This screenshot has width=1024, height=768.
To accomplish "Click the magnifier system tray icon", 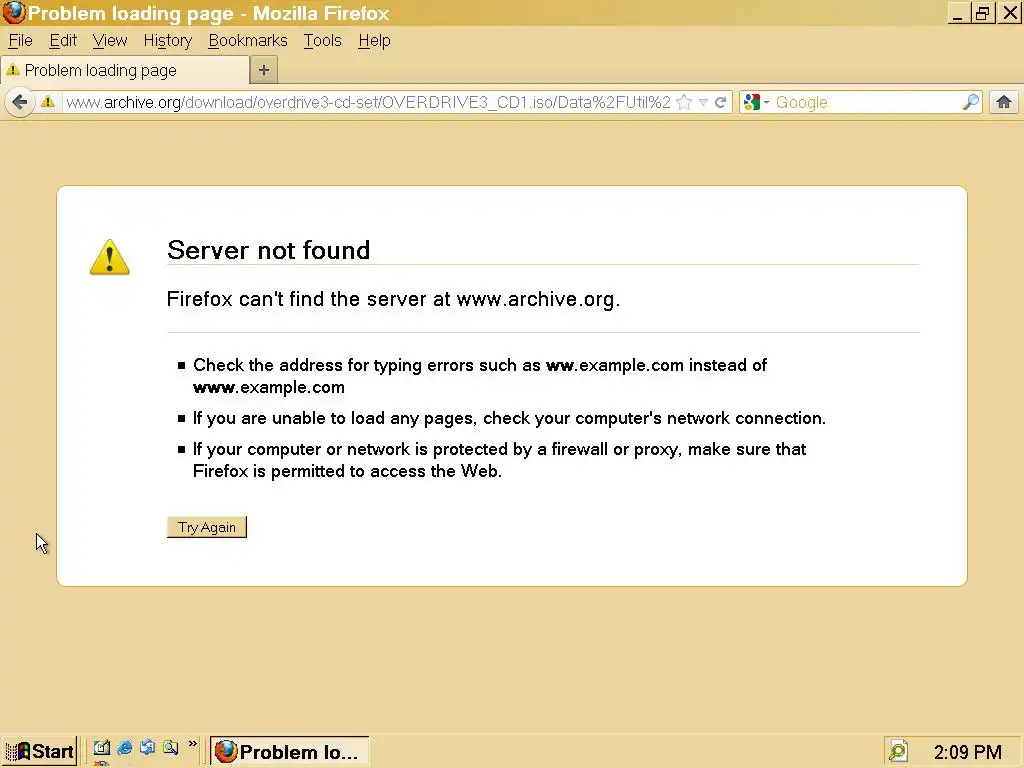I will [898, 751].
